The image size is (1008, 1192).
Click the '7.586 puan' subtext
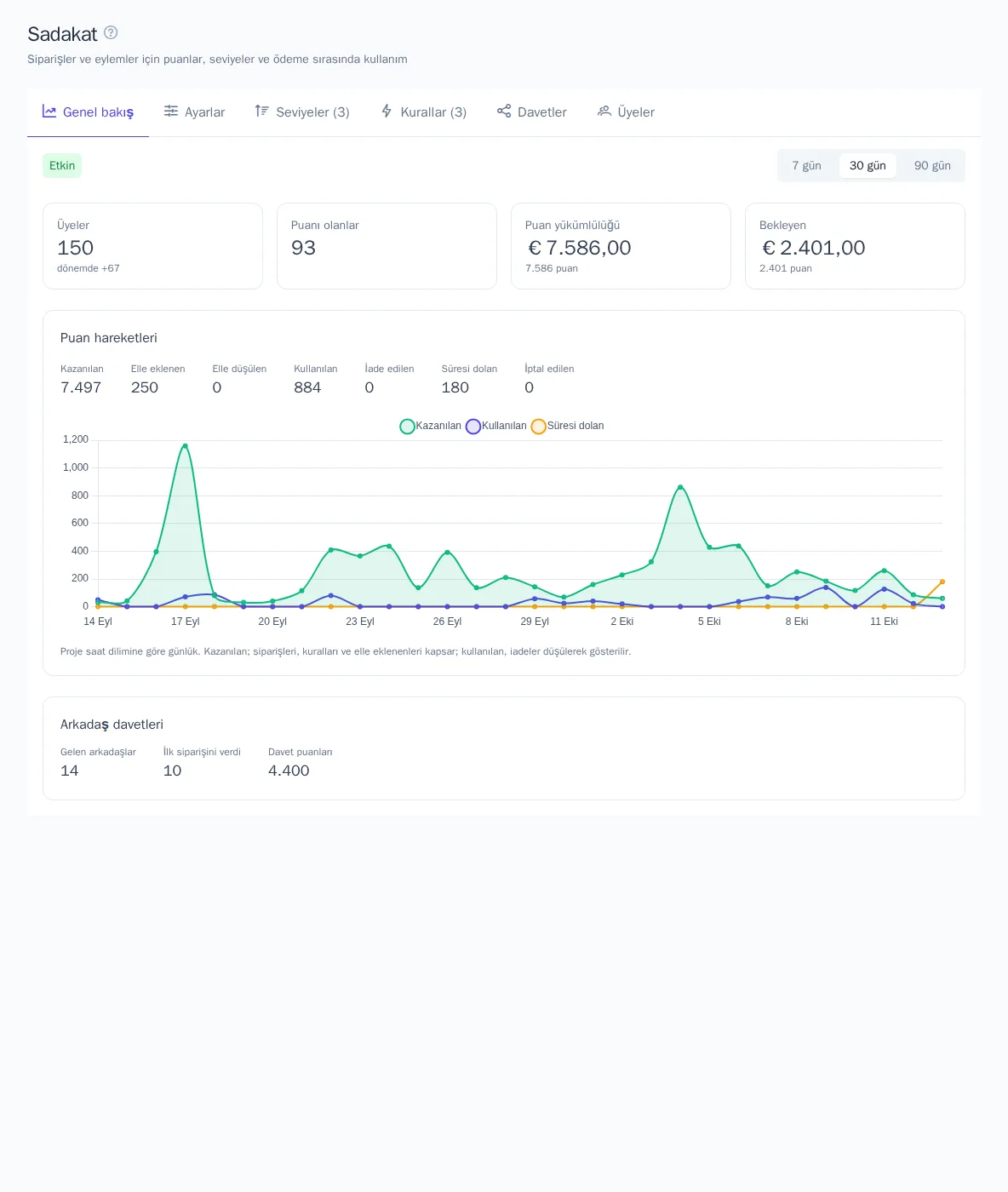pyautogui.click(x=552, y=268)
